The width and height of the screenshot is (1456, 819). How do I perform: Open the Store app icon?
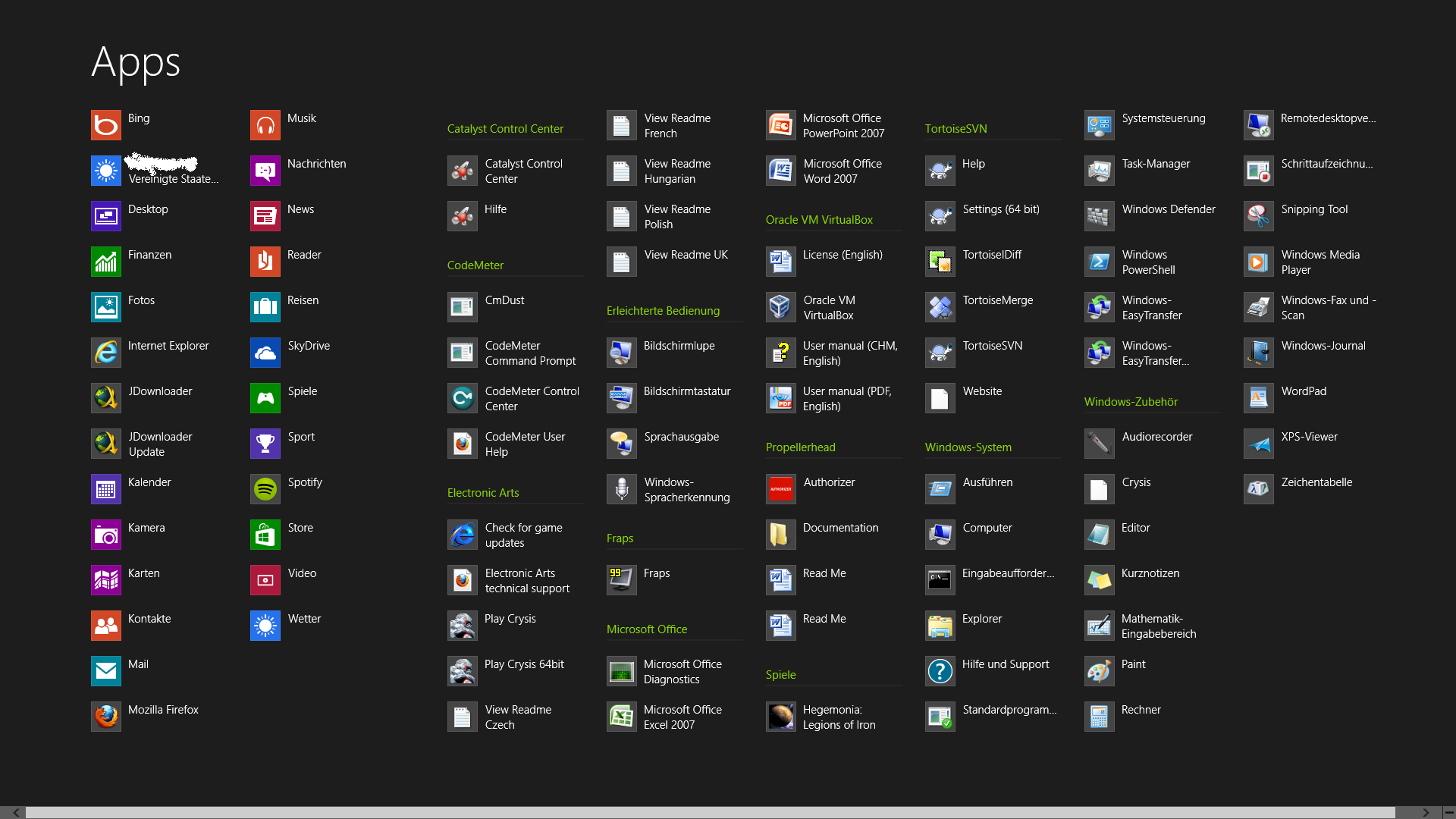click(265, 535)
